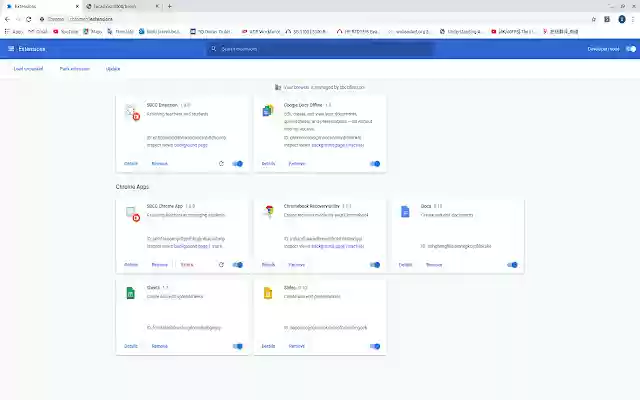Screen dimensions: 640x400
Task: Switch to the Extensions browser tab
Action: 41,6
